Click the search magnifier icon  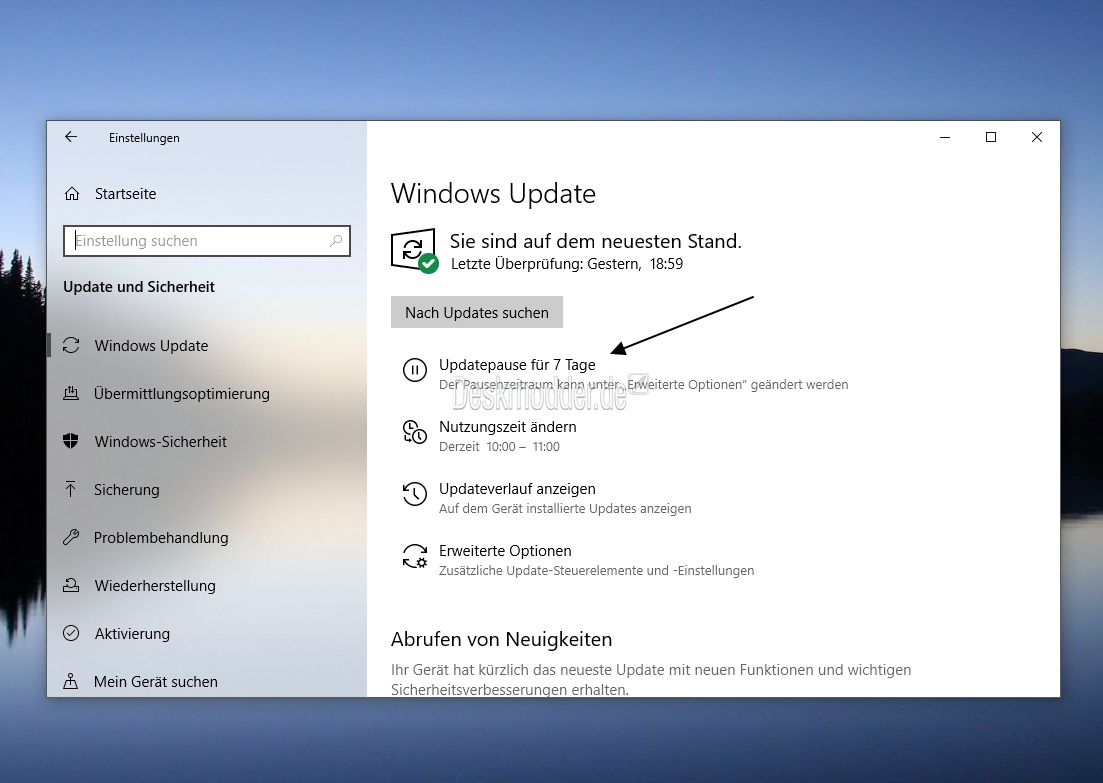tap(336, 241)
